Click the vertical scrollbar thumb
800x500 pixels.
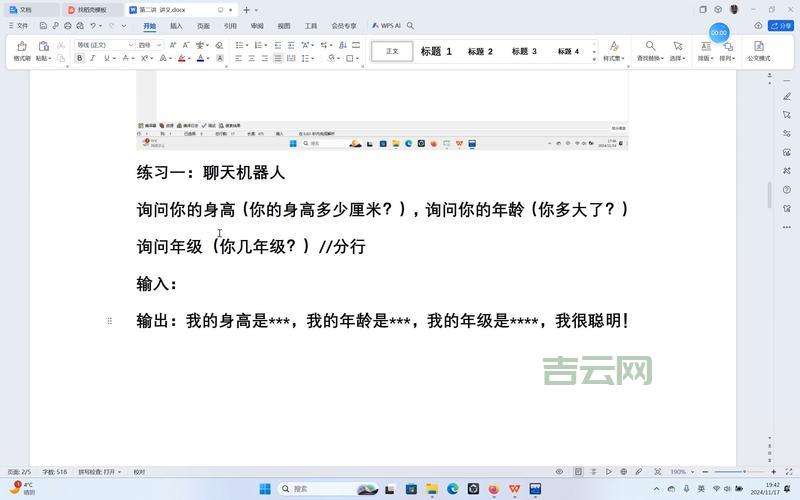click(769, 195)
